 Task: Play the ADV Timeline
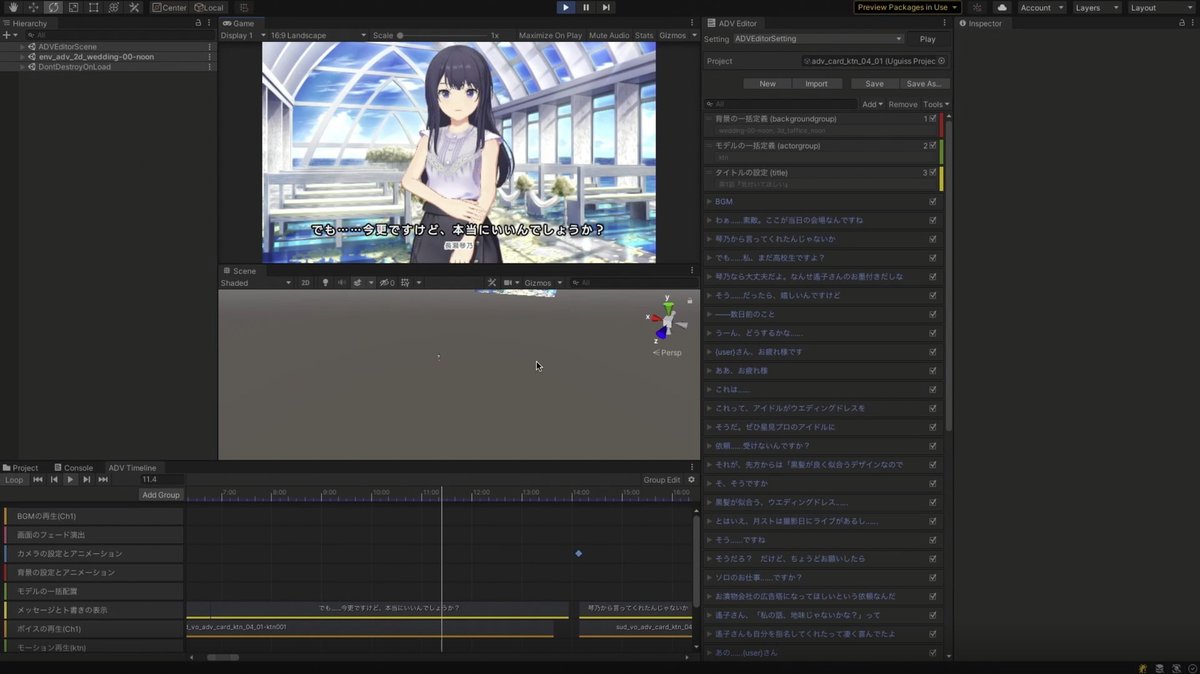[70, 480]
